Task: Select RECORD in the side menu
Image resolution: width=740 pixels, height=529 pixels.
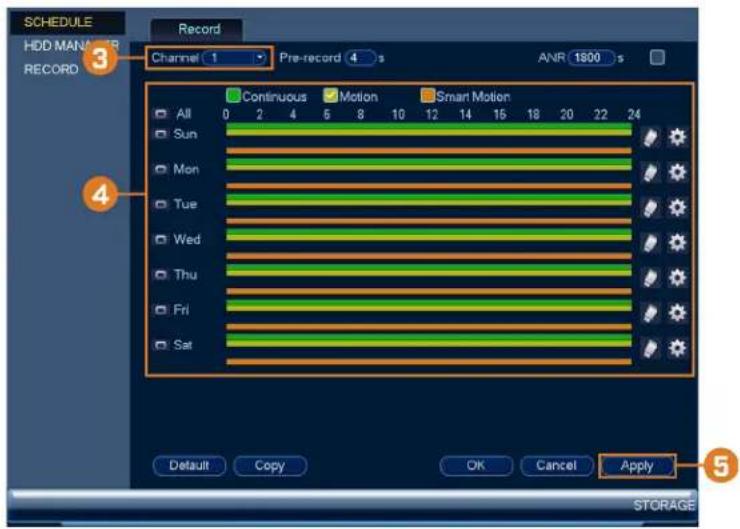Action: point(51,69)
